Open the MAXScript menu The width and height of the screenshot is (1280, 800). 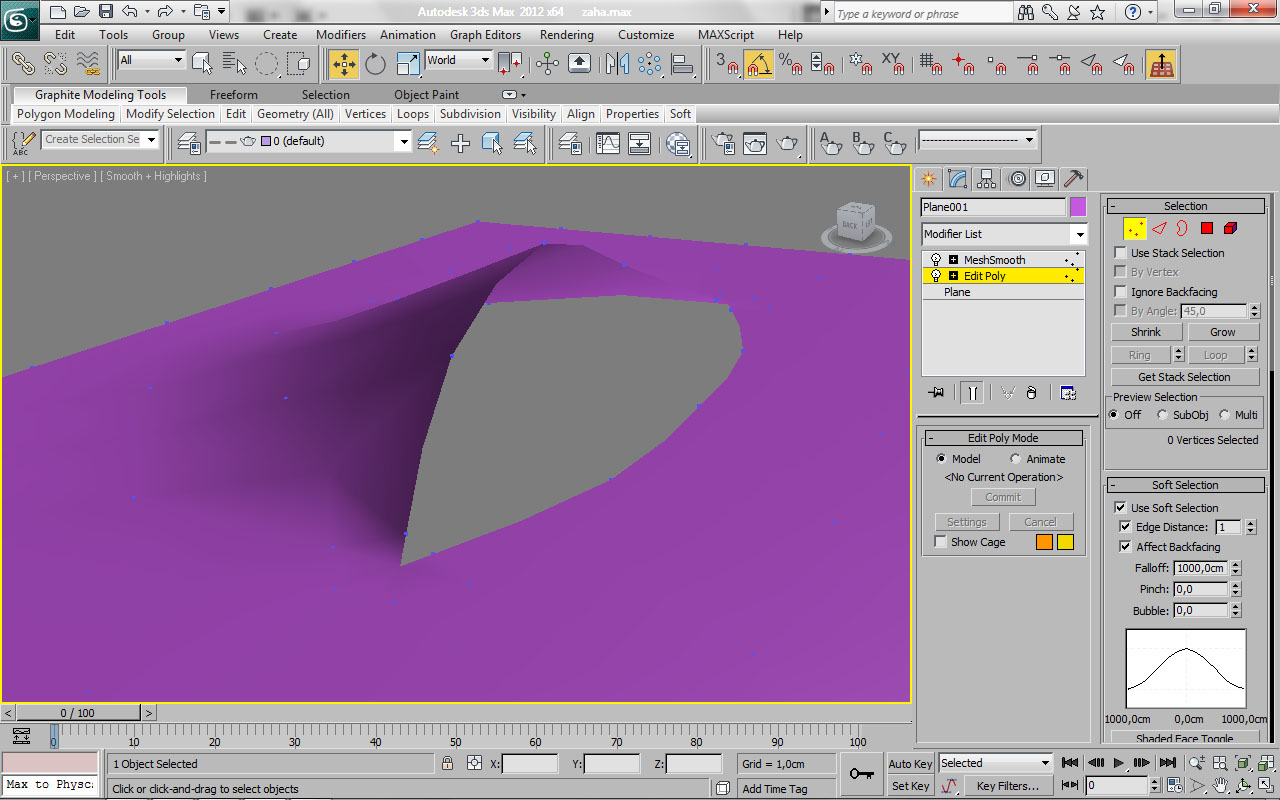point(726,35)
